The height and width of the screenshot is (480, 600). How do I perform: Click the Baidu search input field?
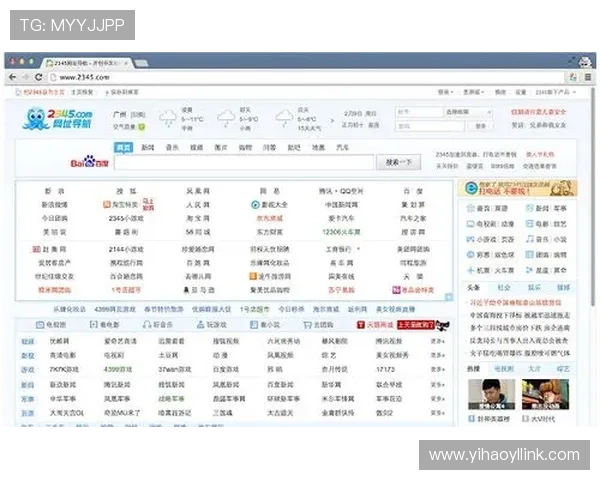click(244, 162)
